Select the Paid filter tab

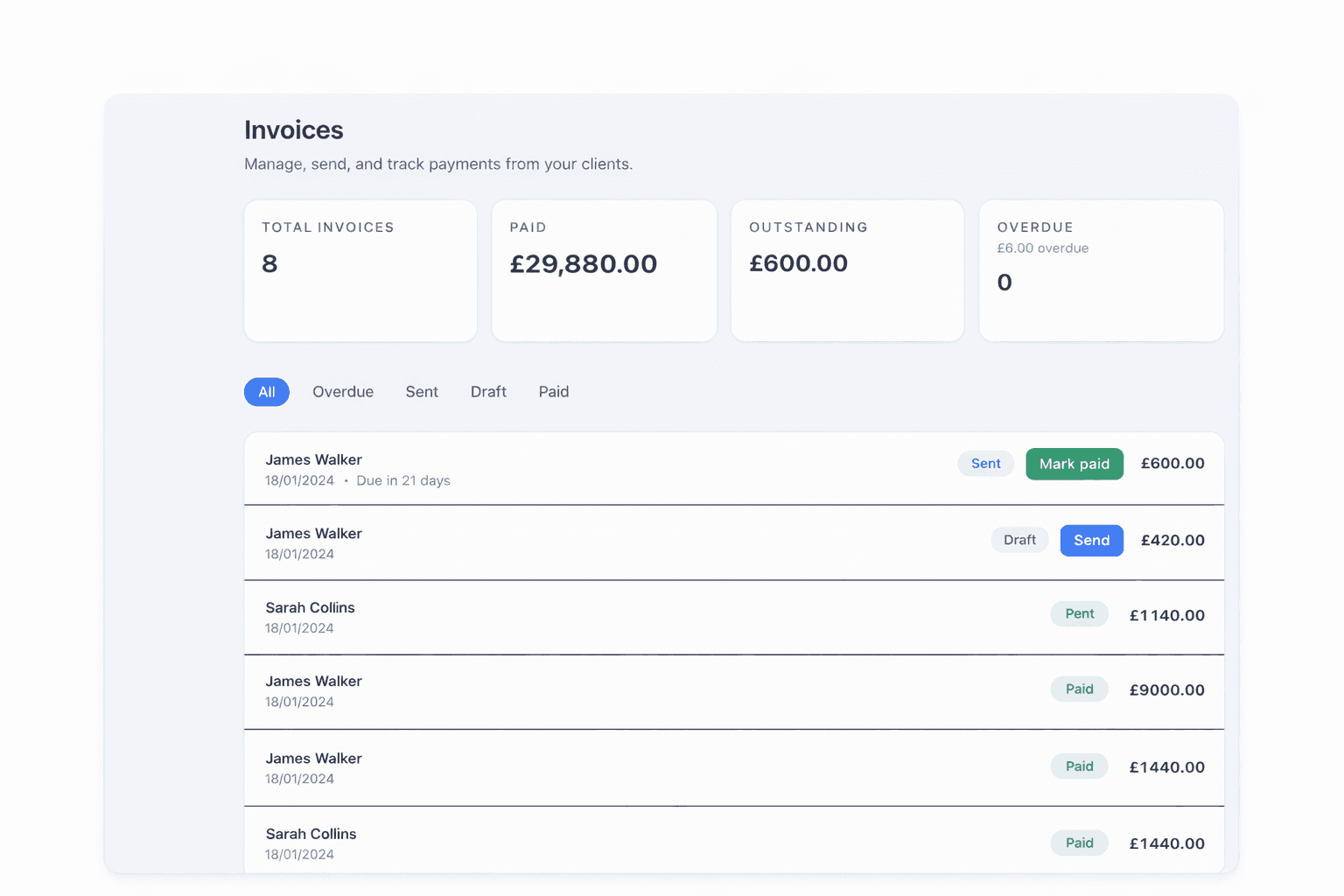point(553,392)
